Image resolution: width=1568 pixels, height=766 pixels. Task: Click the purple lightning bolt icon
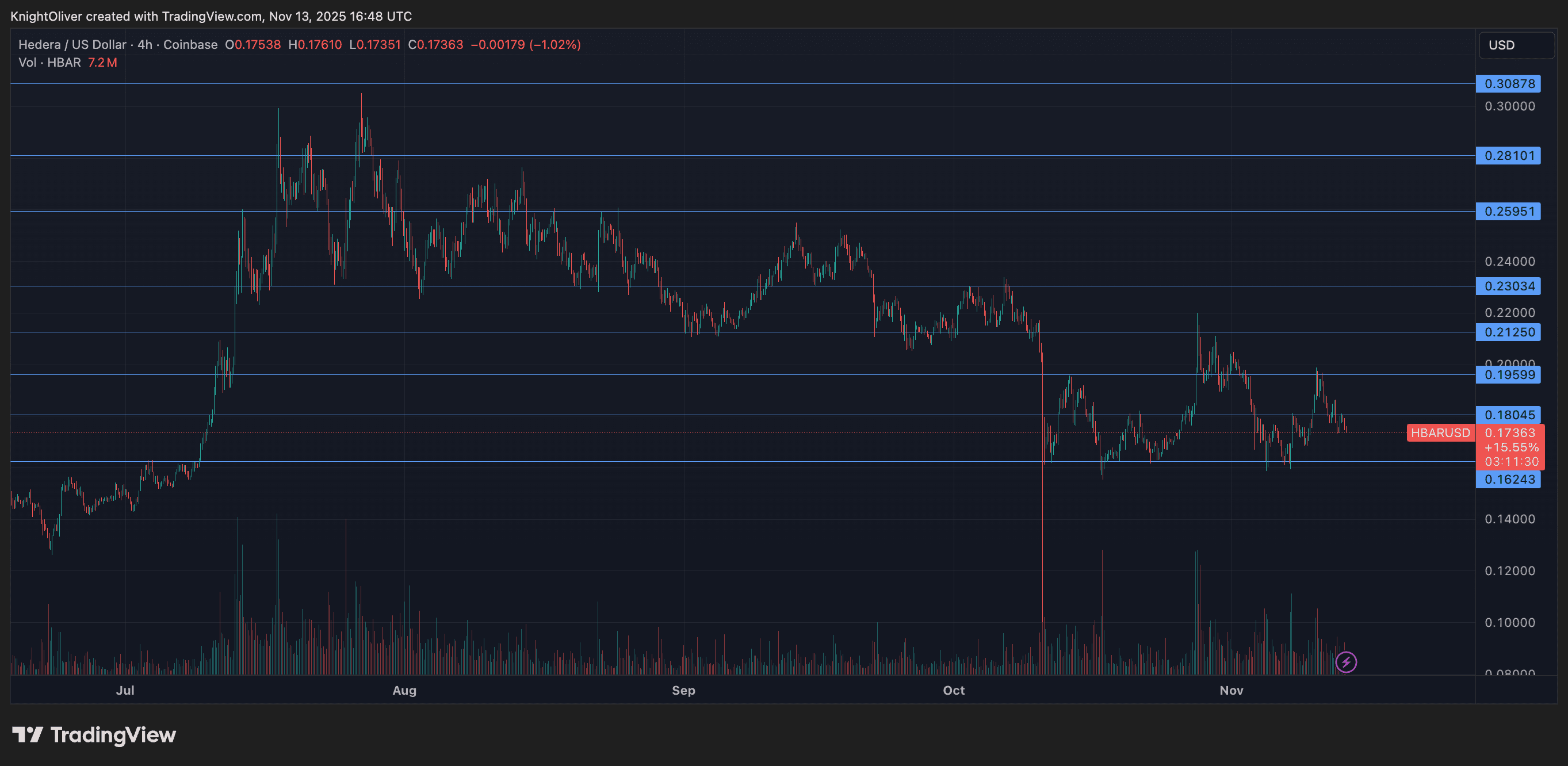pos(1346,662)
